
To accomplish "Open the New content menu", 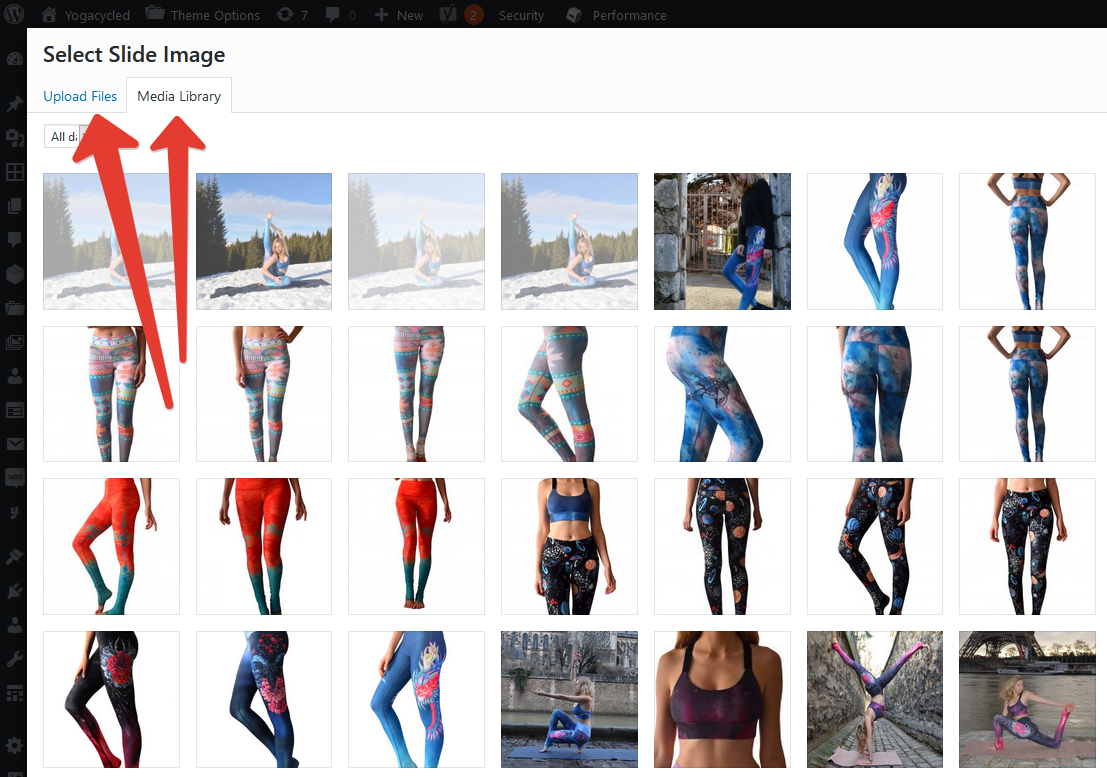I will [x=399, y=15].
